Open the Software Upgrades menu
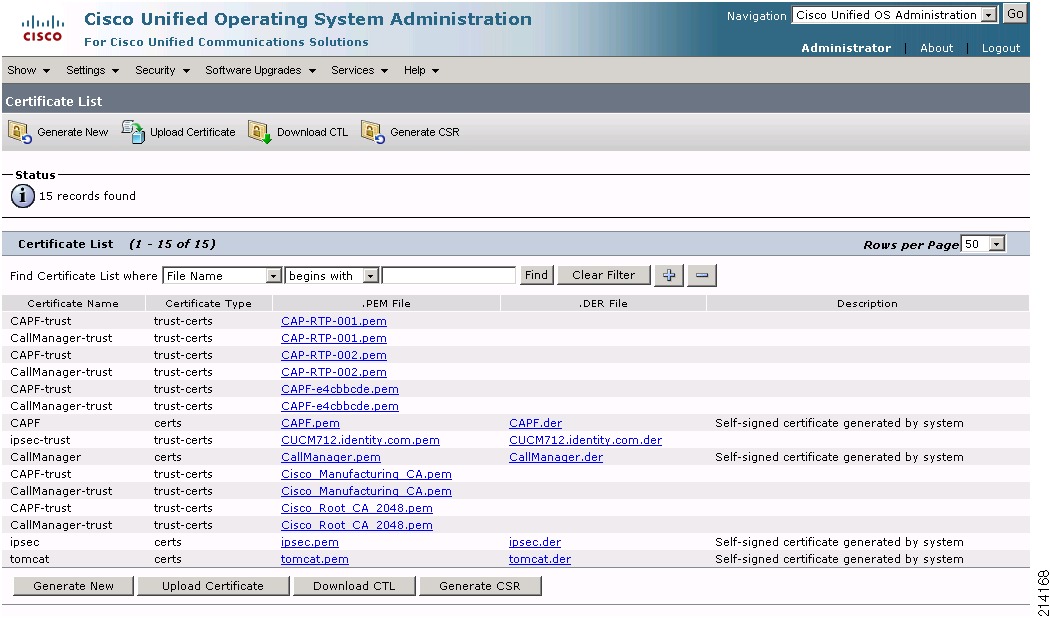The height and width of the screenshot is (618, 1050). [x=260, y=70]
